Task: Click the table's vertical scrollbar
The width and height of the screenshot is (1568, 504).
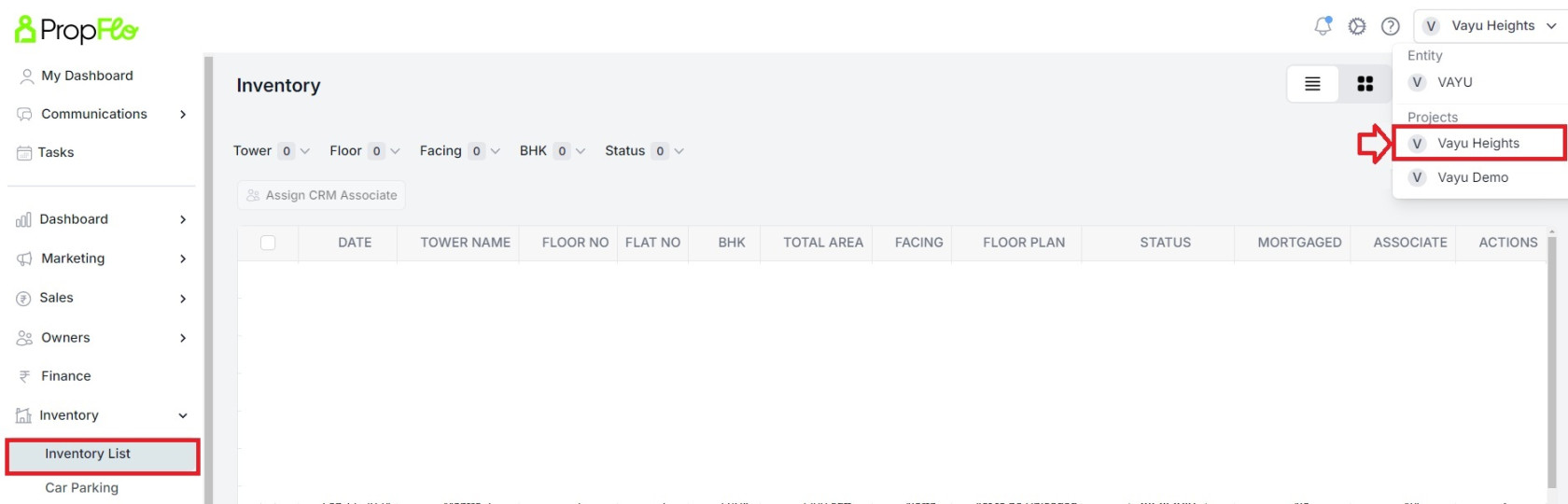Action: point(1552,364)
